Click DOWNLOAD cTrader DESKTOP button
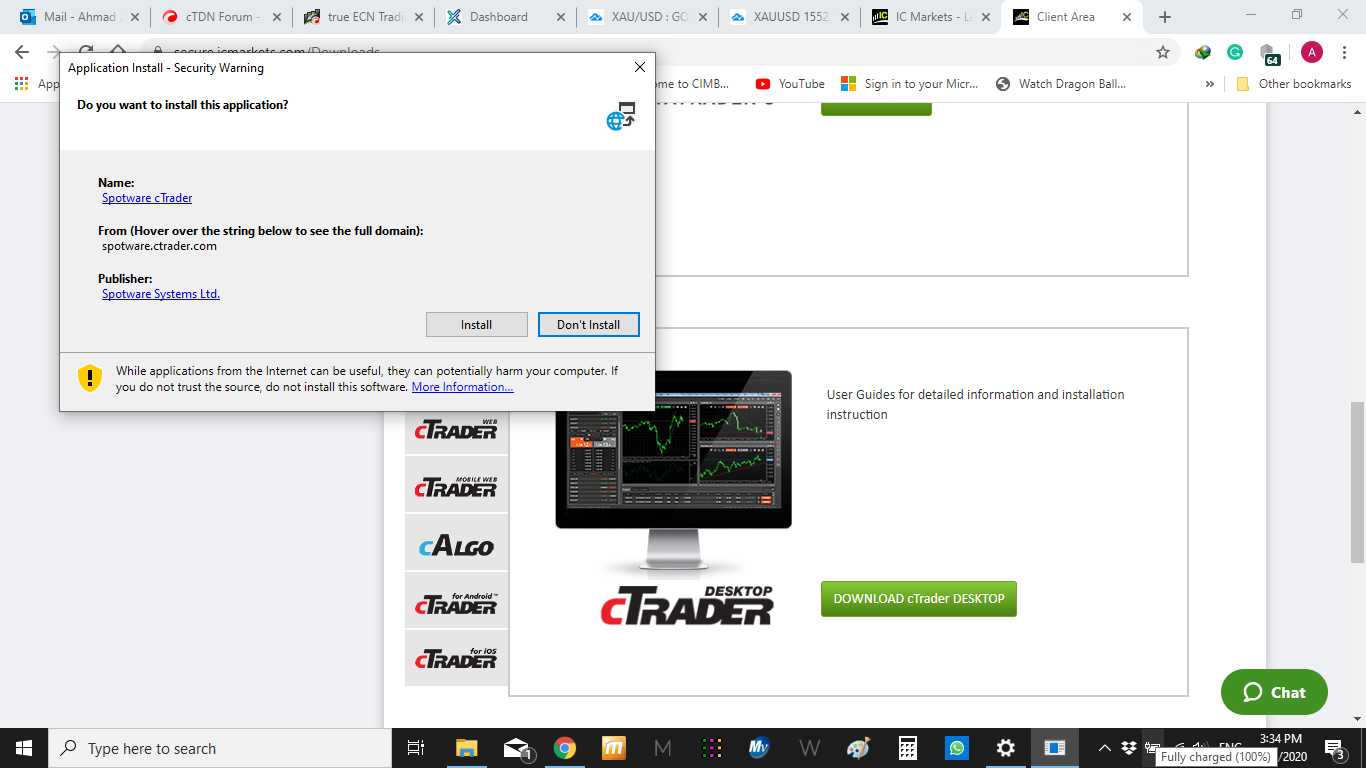Screen dimensions: 1366x768 918,598
